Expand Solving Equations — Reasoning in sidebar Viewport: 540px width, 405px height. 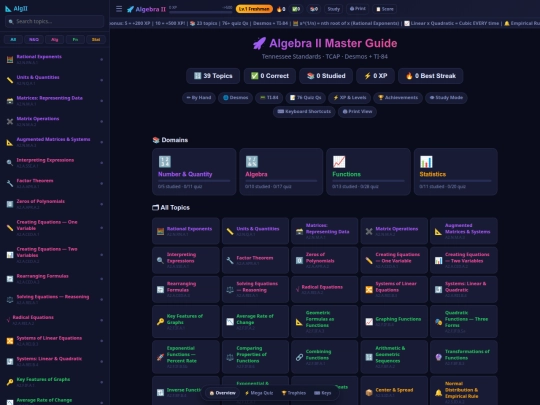[x=54, y=299]
